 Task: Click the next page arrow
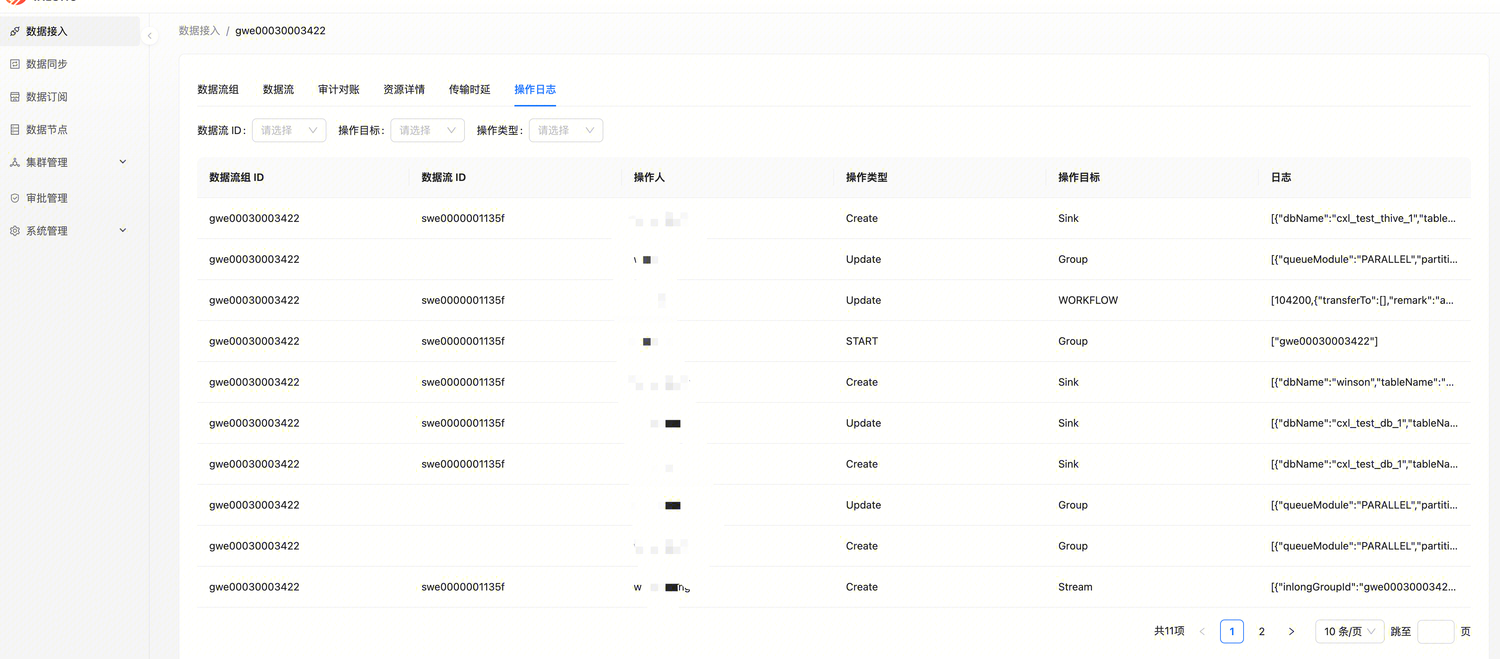1291,631
